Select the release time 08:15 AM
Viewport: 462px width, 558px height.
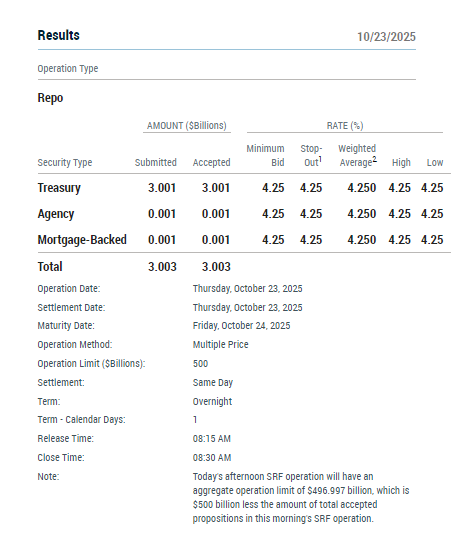tap(212, 438)
